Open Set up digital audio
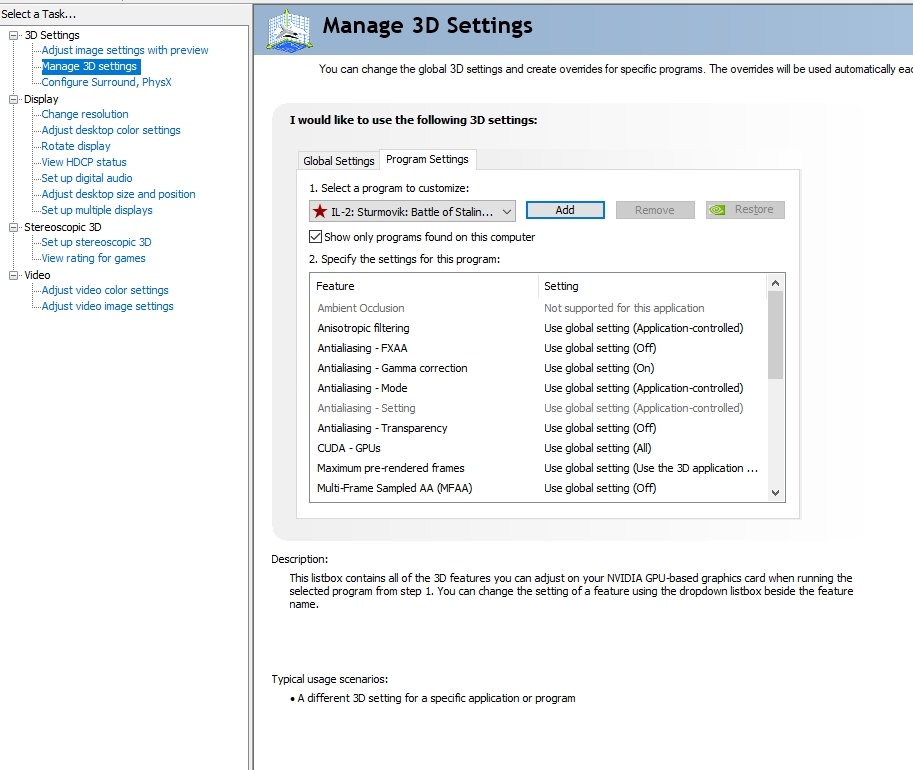The image size is (913, 770). tap(87, 178)
